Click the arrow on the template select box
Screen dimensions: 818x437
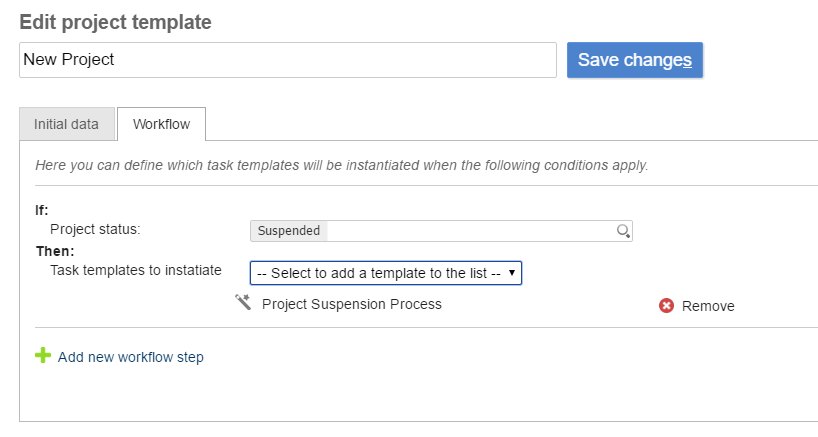(x=511, y=272)
